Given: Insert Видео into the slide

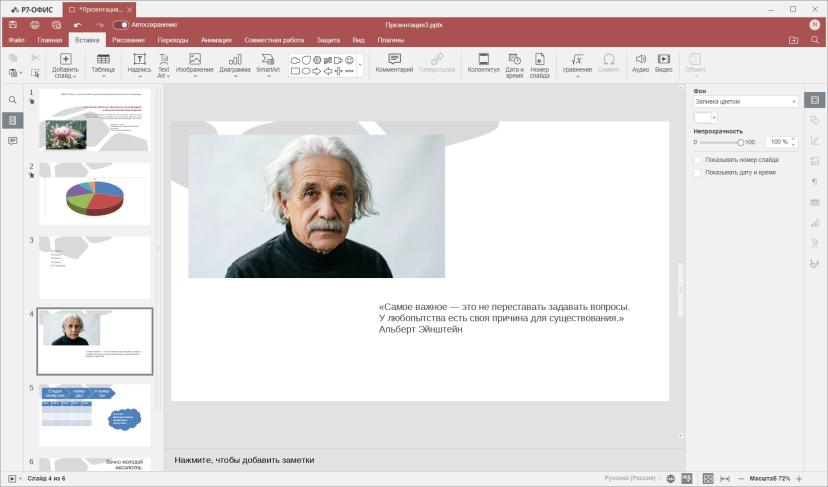Looking at the screenshot, I should 664,63.
